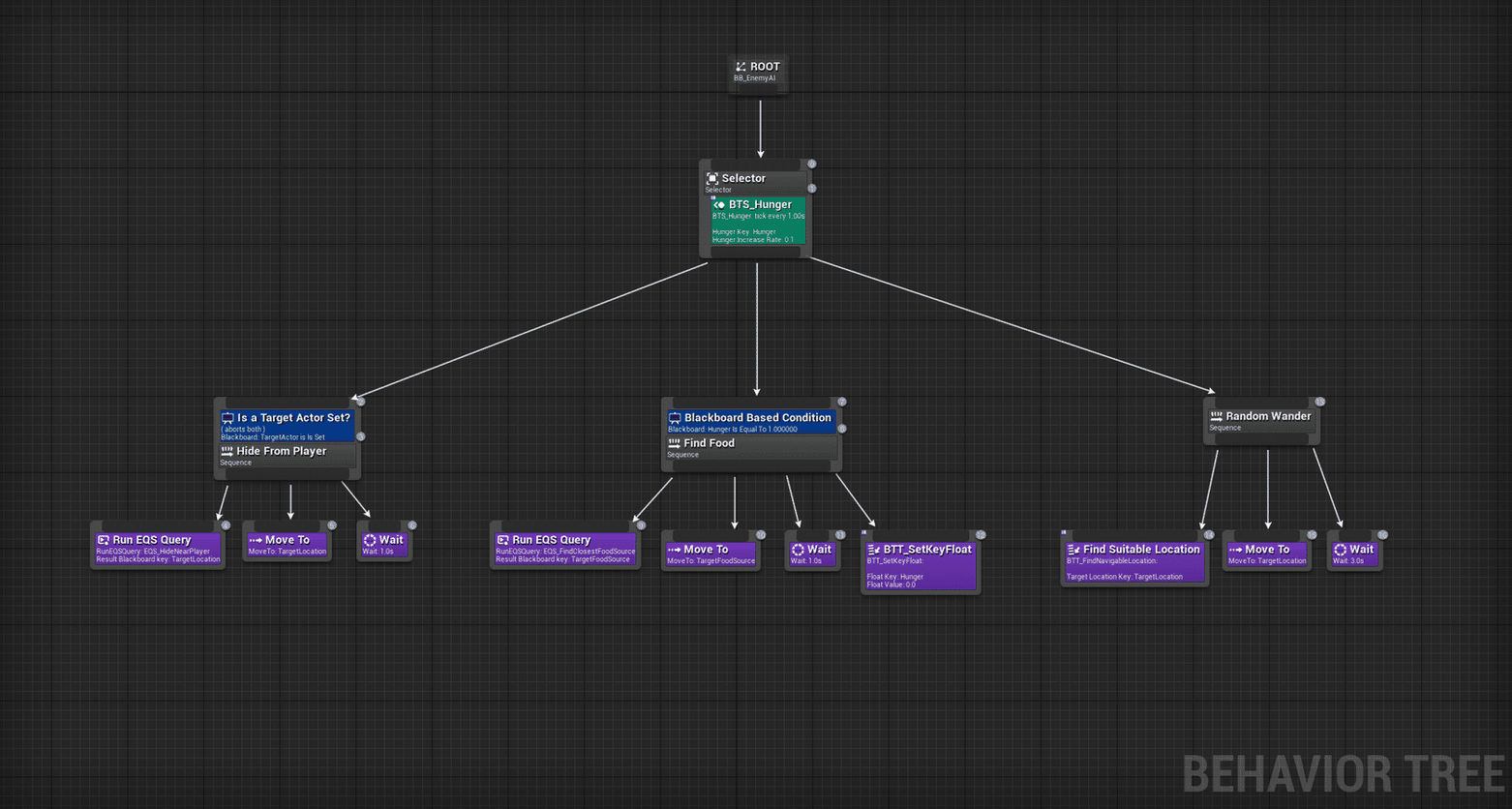Click the 'BTS_Hunger: tick every 1.00s' line
The width and height of the screenshot is (1512, 809).
tap(759, 216)
